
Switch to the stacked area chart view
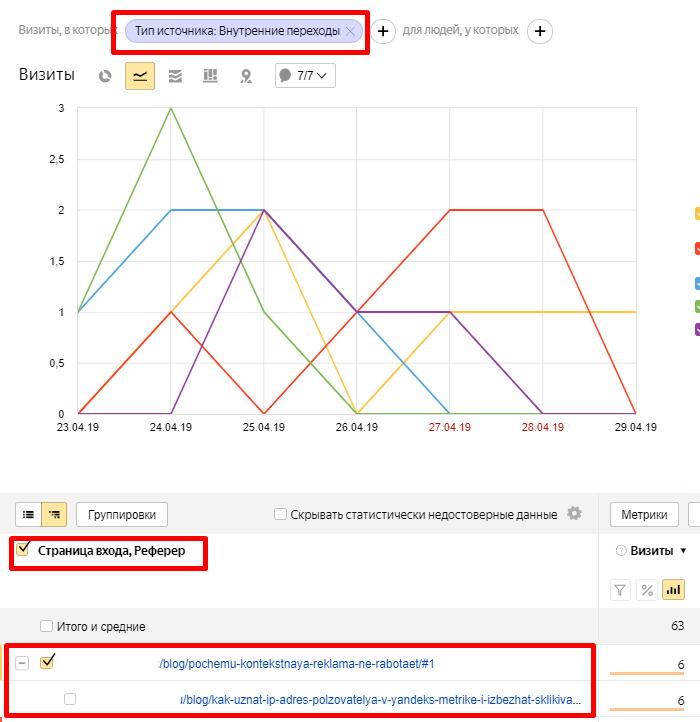[175, 76]
